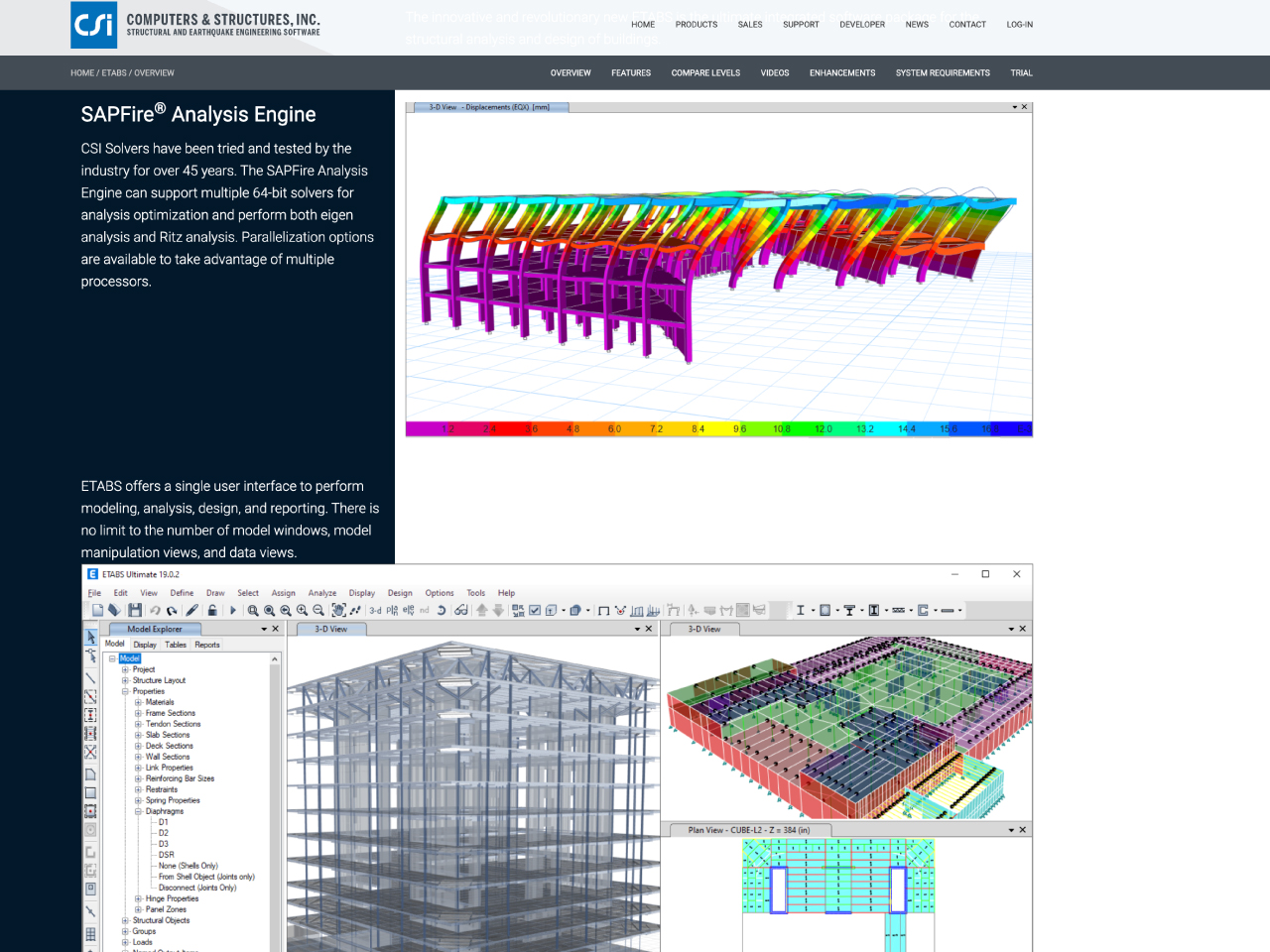Click the rubber band zoom icon
The height and width of the screenshot is (952, 1270).
[253, 610]
